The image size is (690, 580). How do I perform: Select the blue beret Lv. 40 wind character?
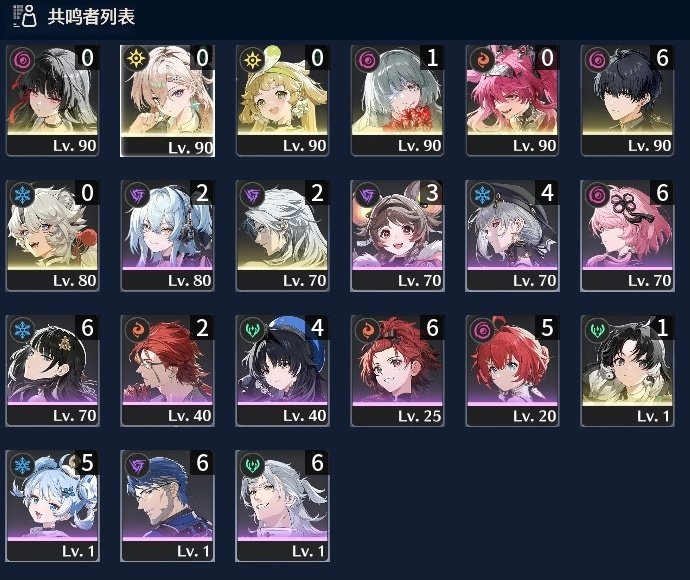coord(283,371)
